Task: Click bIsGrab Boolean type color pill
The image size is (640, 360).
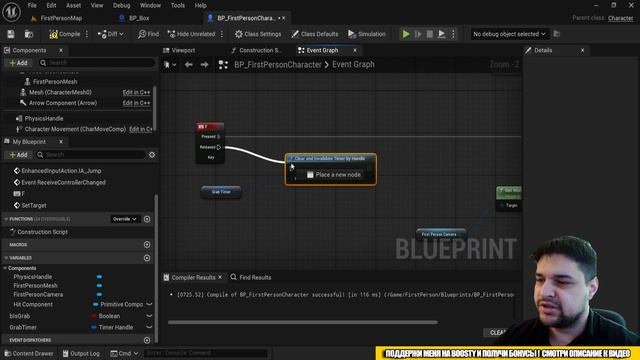Action: click(94, 316)
